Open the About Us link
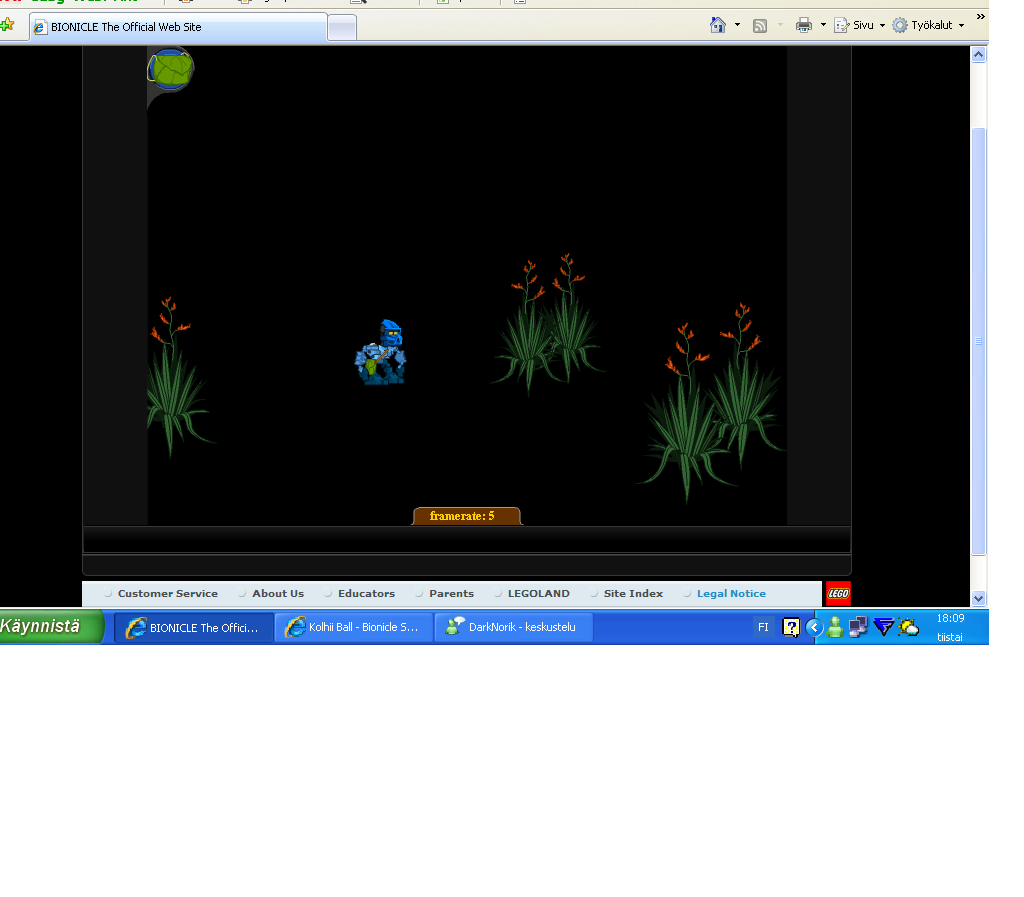Viewport: 1024px width, 897px height. (x=278, y=593)
